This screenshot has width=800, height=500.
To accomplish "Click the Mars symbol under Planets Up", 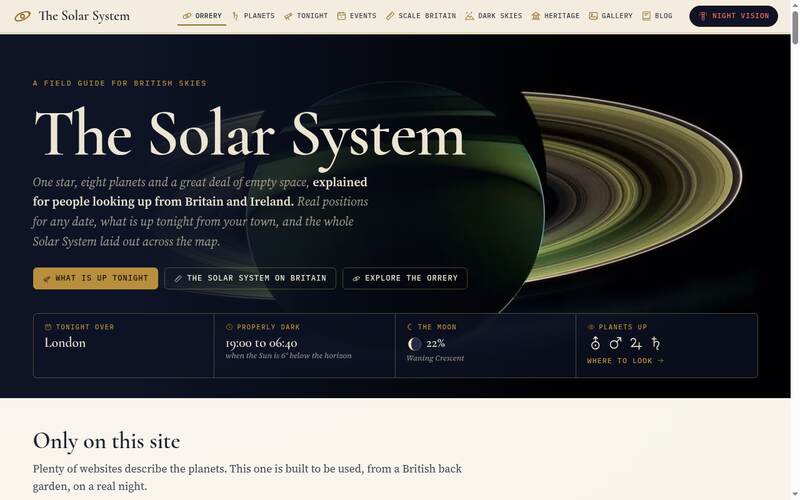I will pyautogui.click(x=615, y=343).
